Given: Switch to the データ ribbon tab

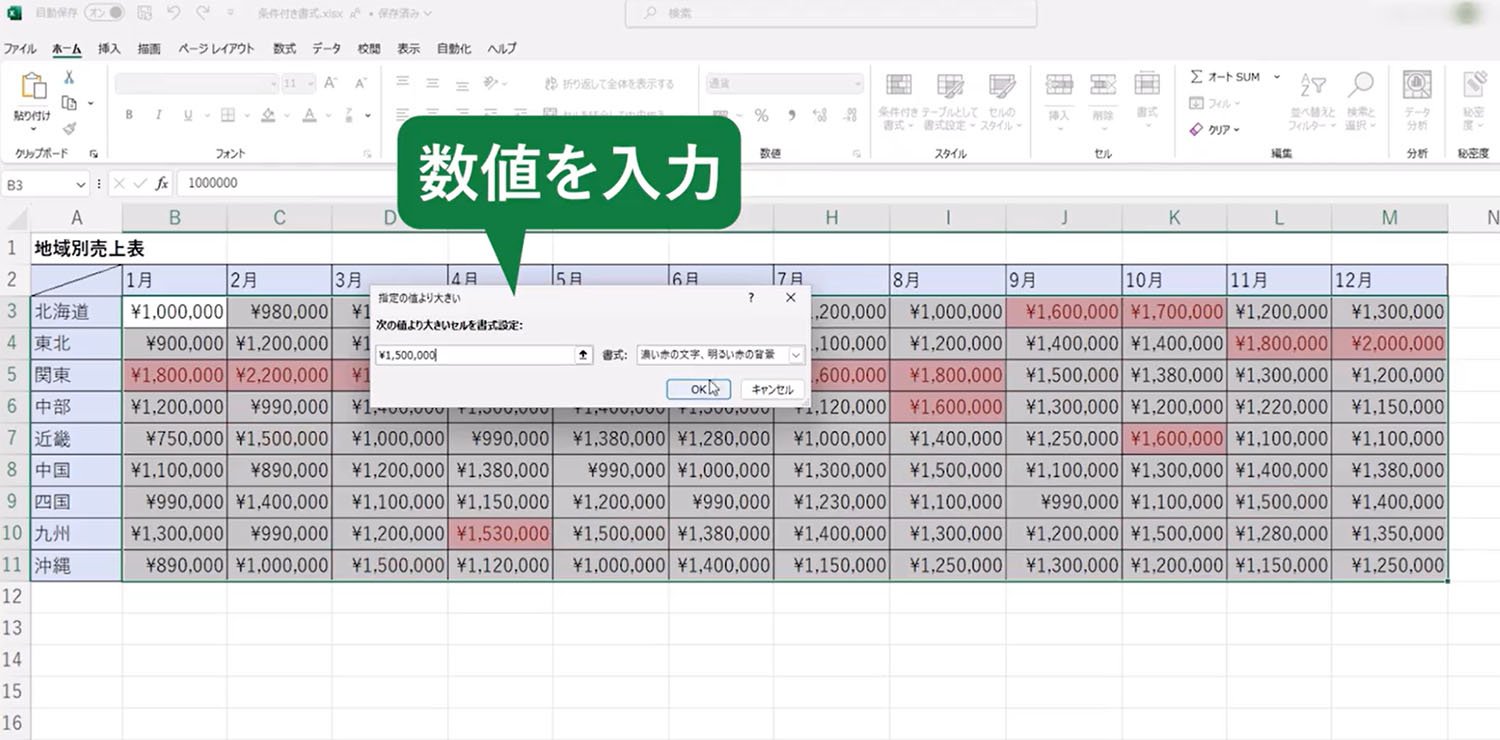Looking at the screenshot, I should point(326,48).
